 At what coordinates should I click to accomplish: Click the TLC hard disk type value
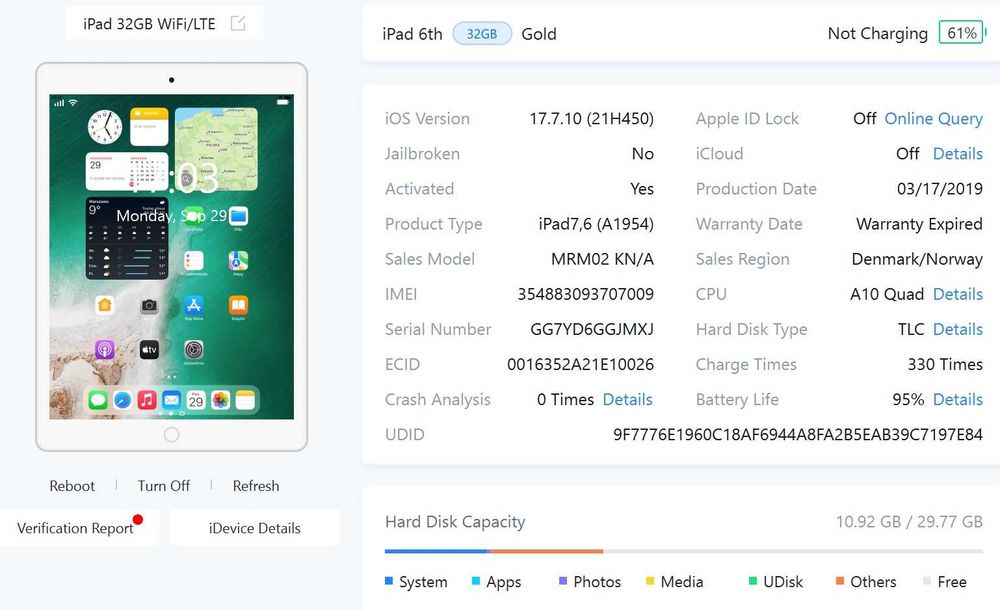coord(911,329)
